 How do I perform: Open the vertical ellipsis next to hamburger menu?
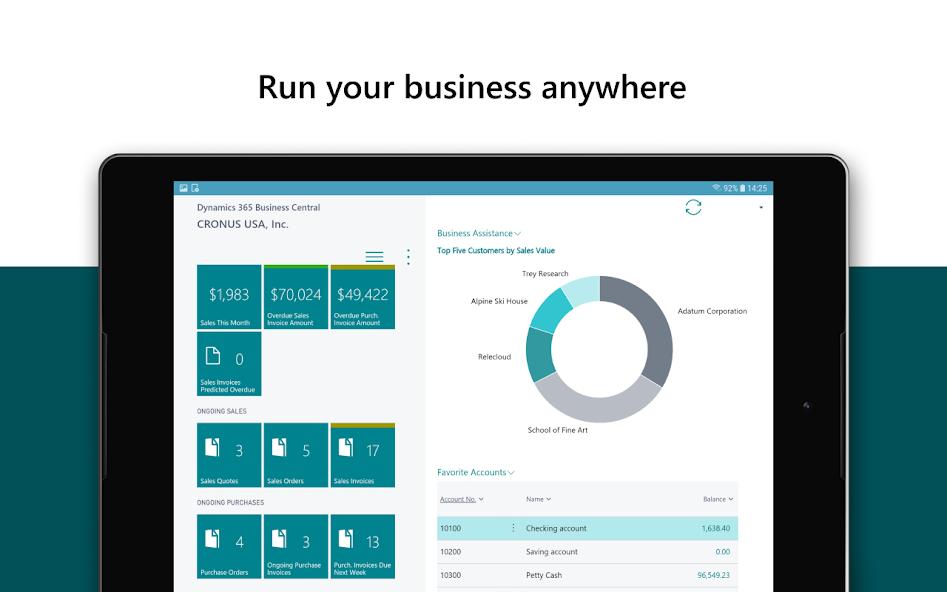(x=408, y=257)
